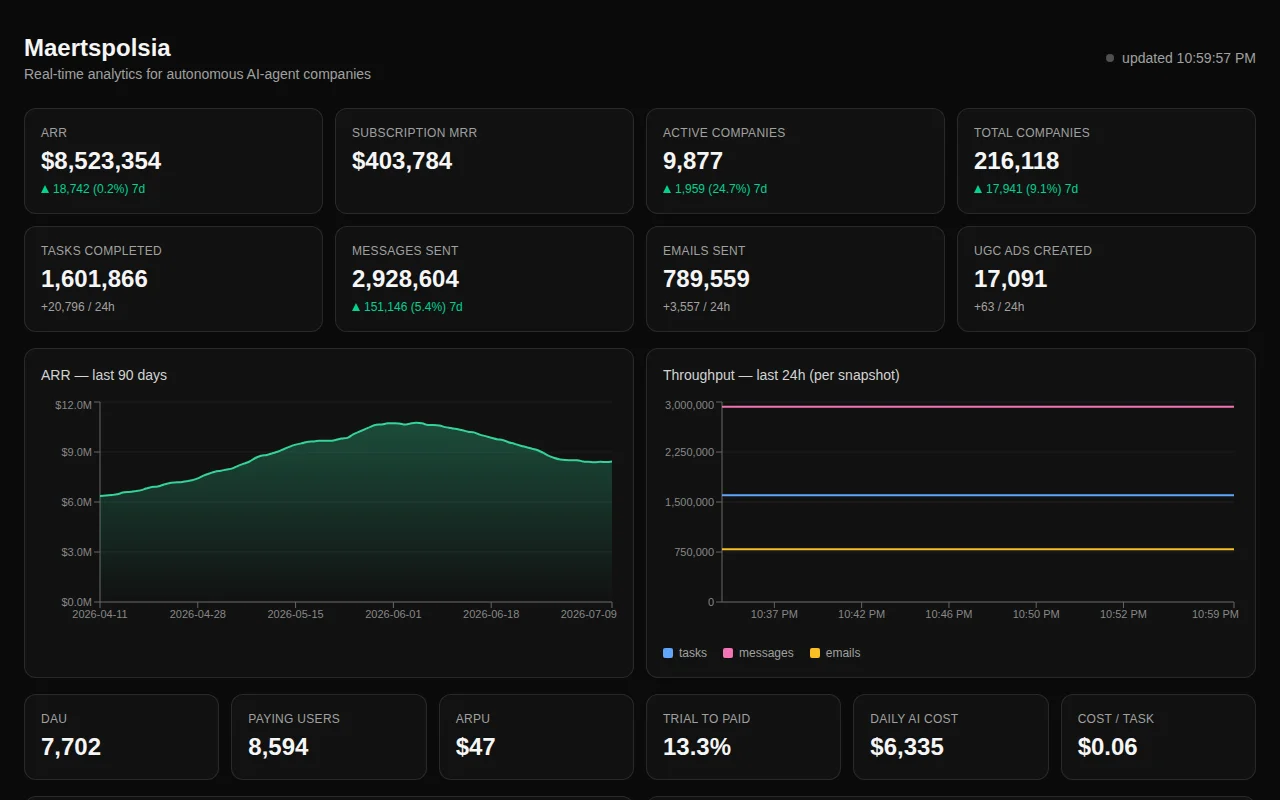Click the blue tasks line in throughput chart
The height and width of the screenshot is (800, 1280).
point(977,495)
